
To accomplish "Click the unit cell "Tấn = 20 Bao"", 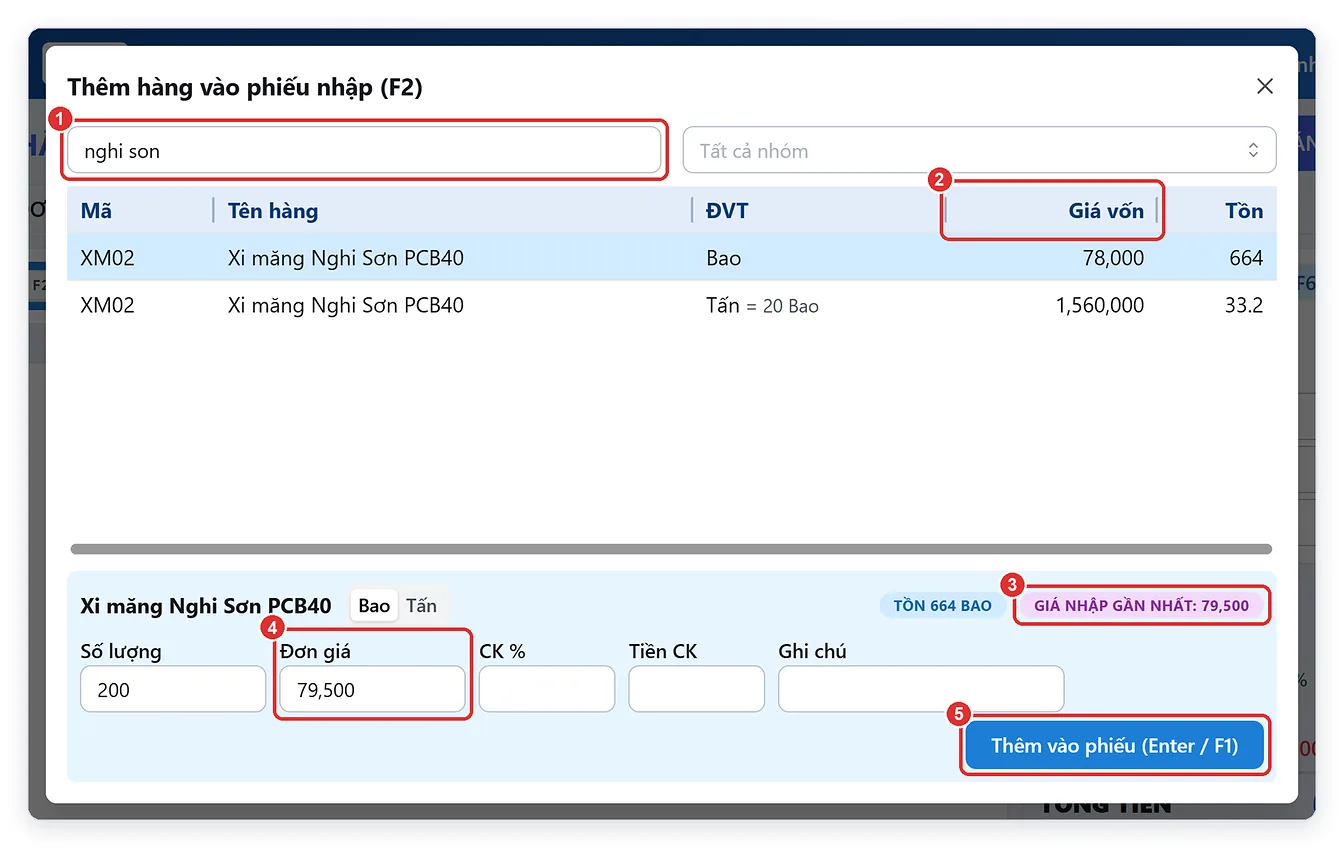I will pyautogui.click(x=762, y=305).
